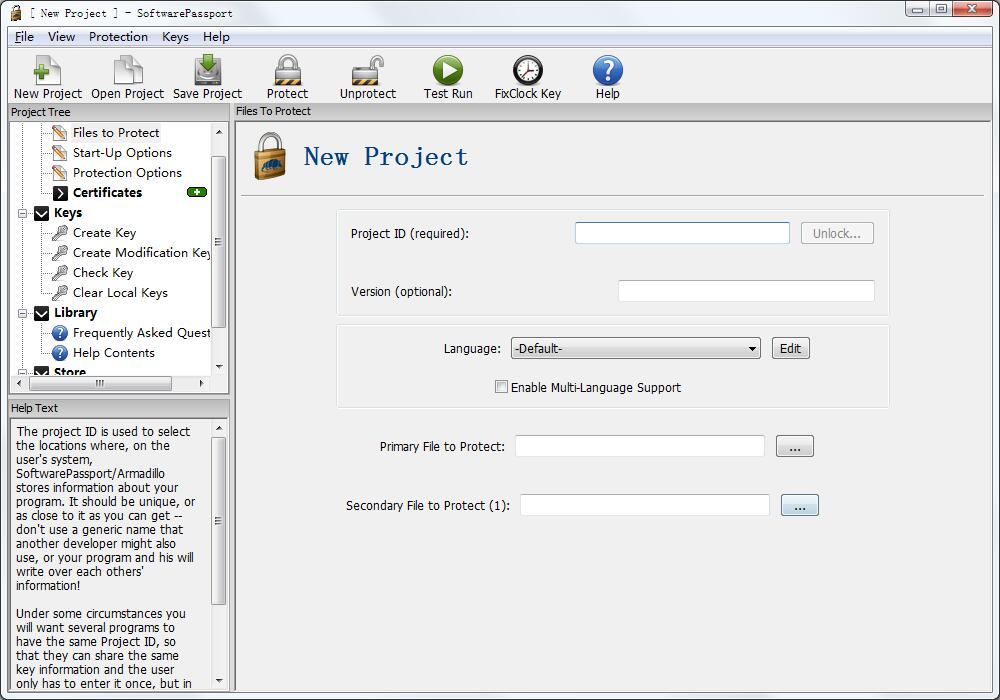Launch Test Run with the play icon
1000x700 pixels.
click(447, 71)
